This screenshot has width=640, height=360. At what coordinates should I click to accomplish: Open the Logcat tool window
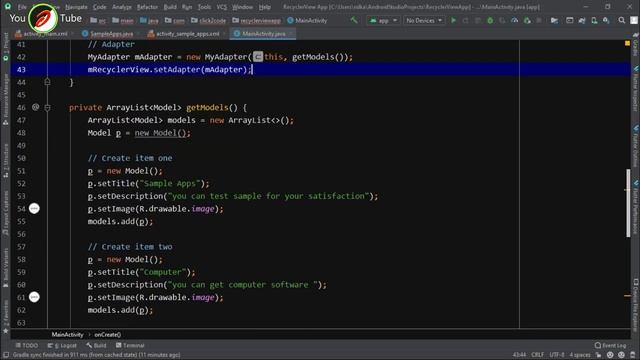pyautogui.click(x=62, y=345)
